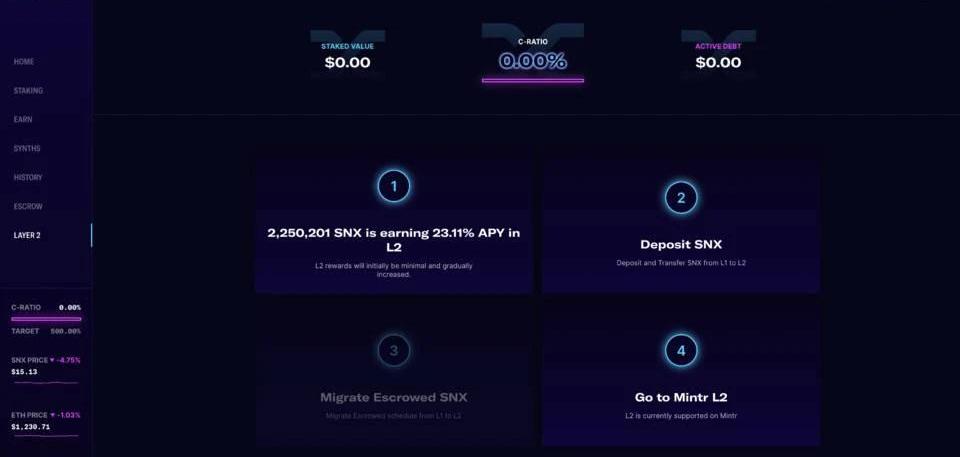The height and width of the screenshot is (457, 960).
Task: Click the step 1 circle icon
Action: [393, 186]
